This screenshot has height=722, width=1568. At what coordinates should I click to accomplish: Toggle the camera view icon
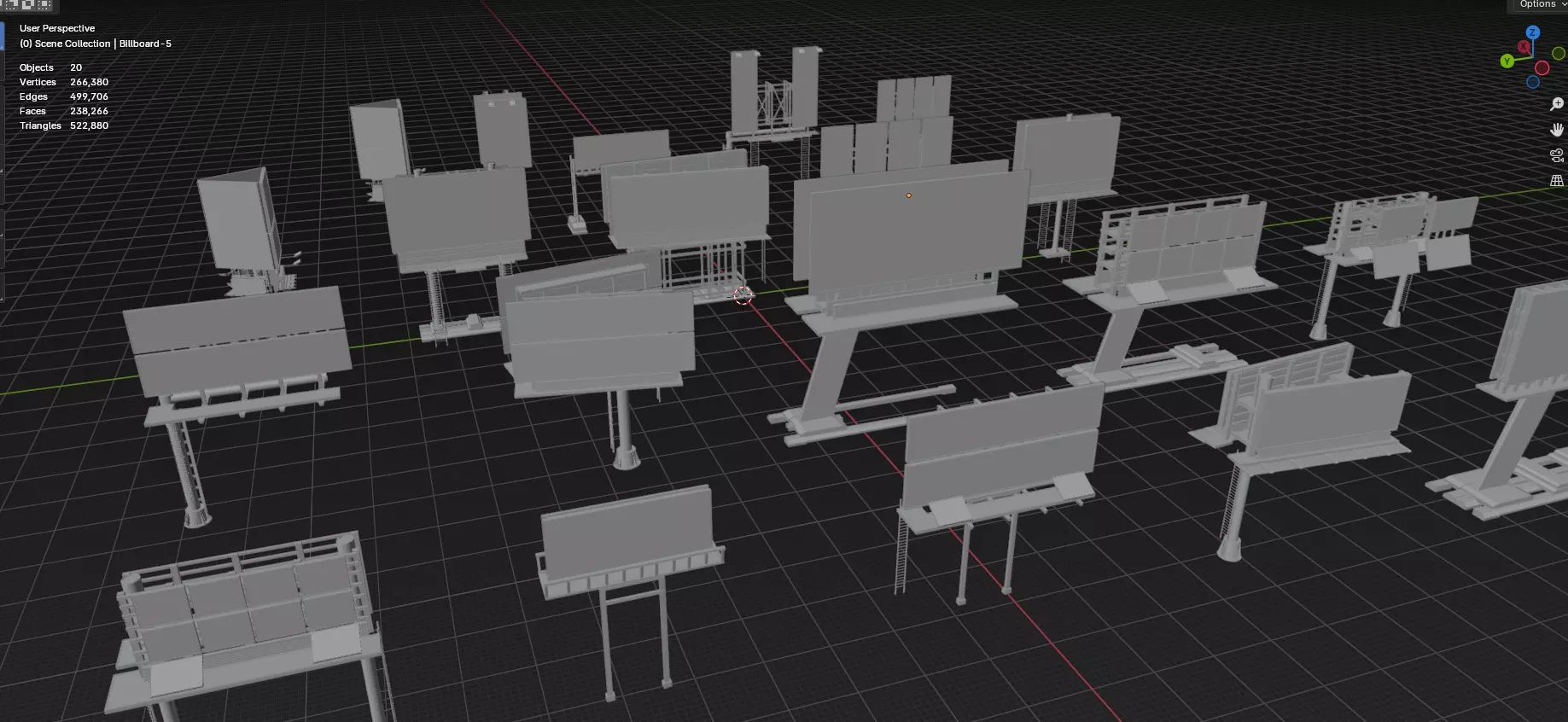1557,155
